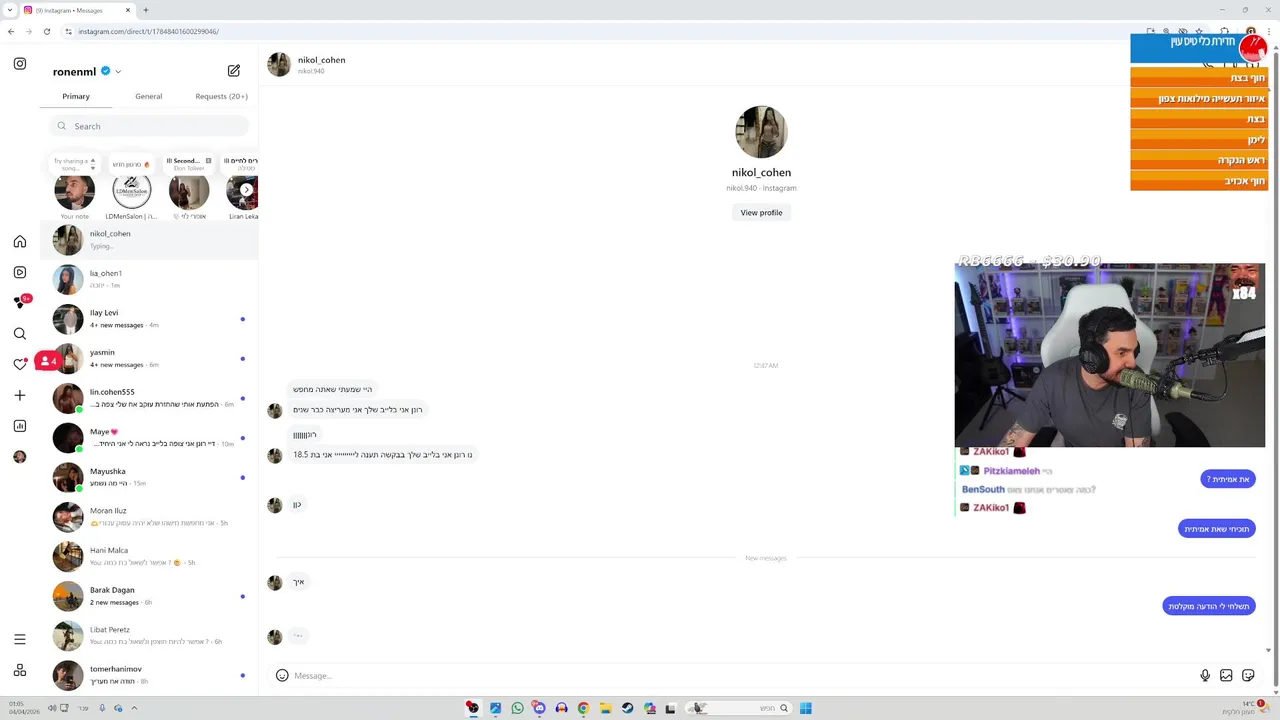Open the Dashboard insights icon
This screenshot has width=1280, height=720.
pos(20,426)
